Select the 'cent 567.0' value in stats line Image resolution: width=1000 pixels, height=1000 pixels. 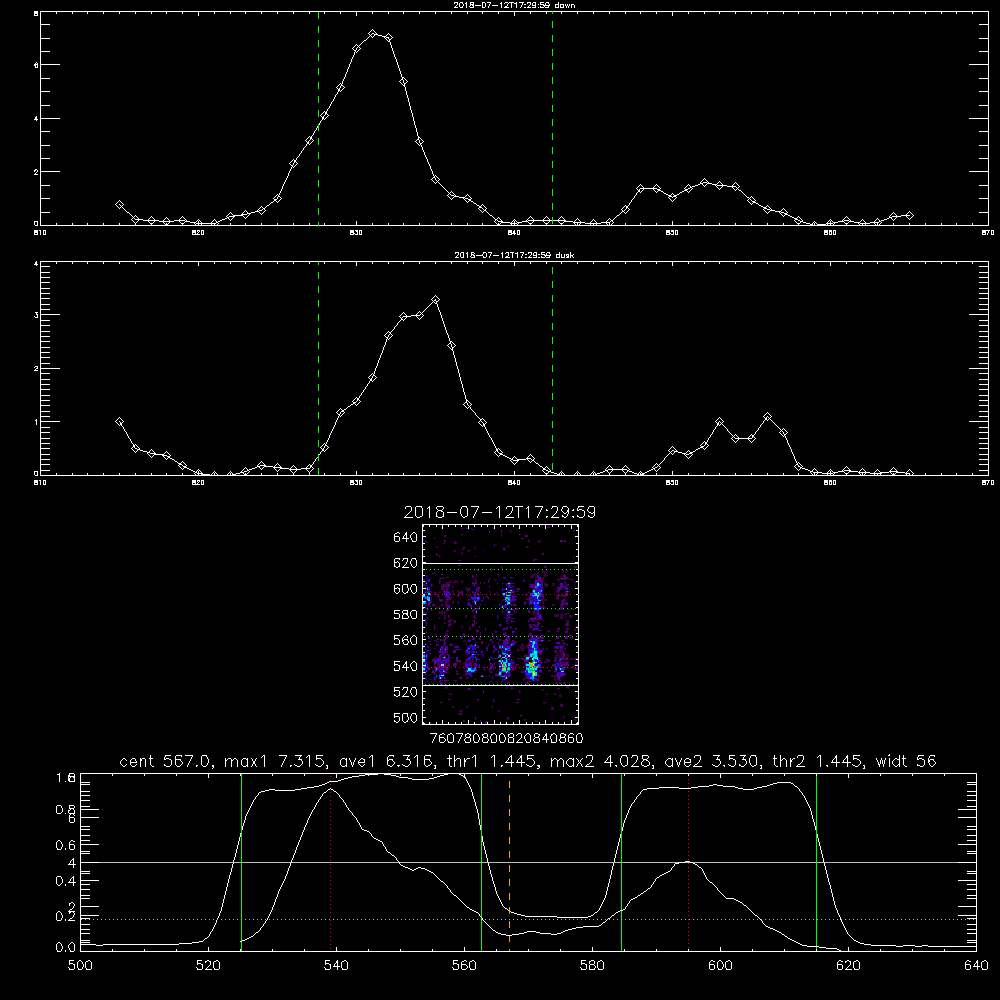click(x=166, y=761)
